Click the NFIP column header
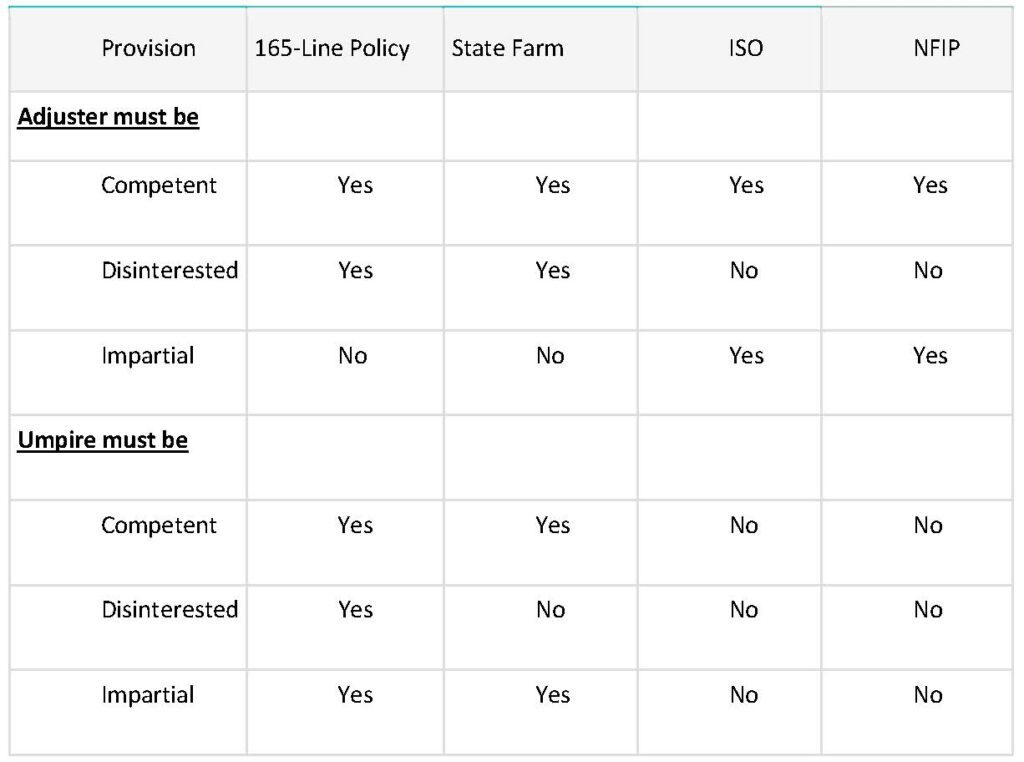1024x762 pixels. tap(929, 48)
